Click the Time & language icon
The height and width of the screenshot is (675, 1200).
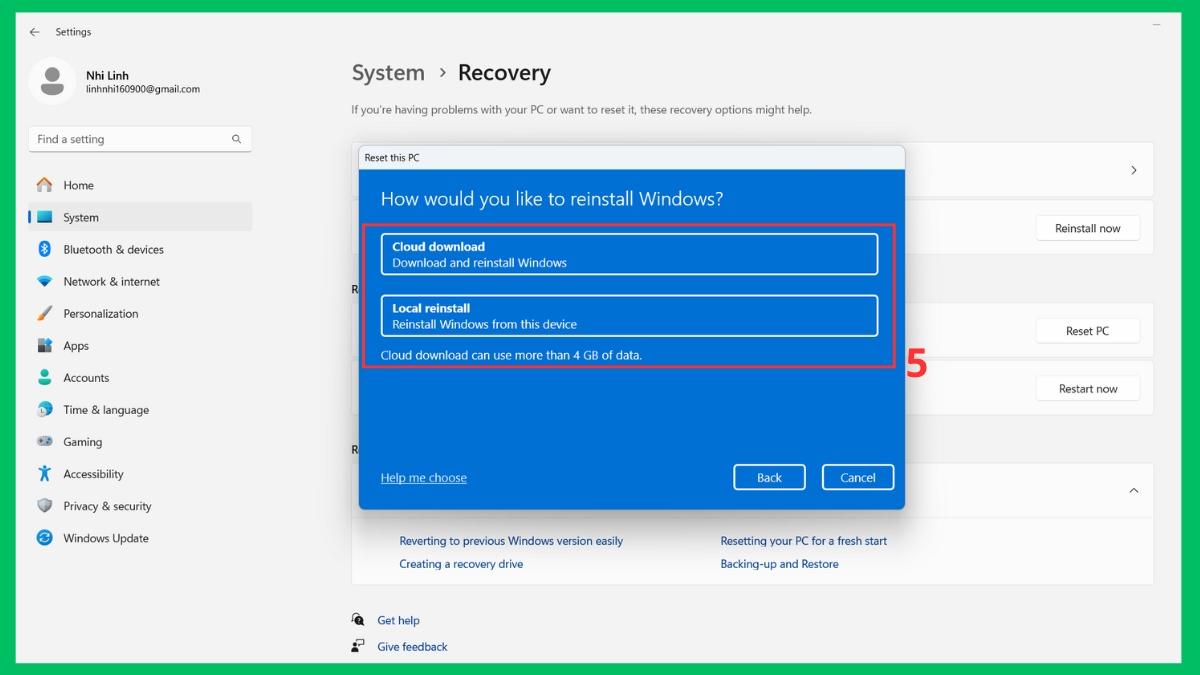pyautogui.click(x=45, y=409)
